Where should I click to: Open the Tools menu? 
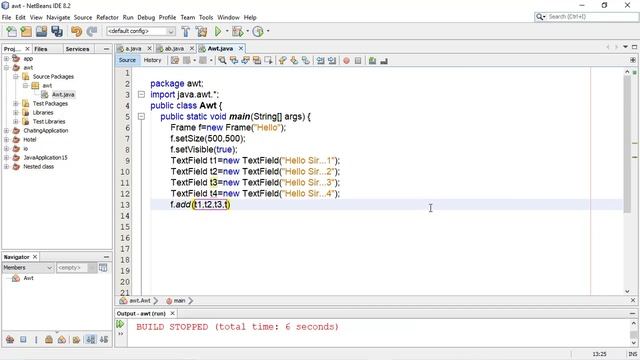(206, 18)
